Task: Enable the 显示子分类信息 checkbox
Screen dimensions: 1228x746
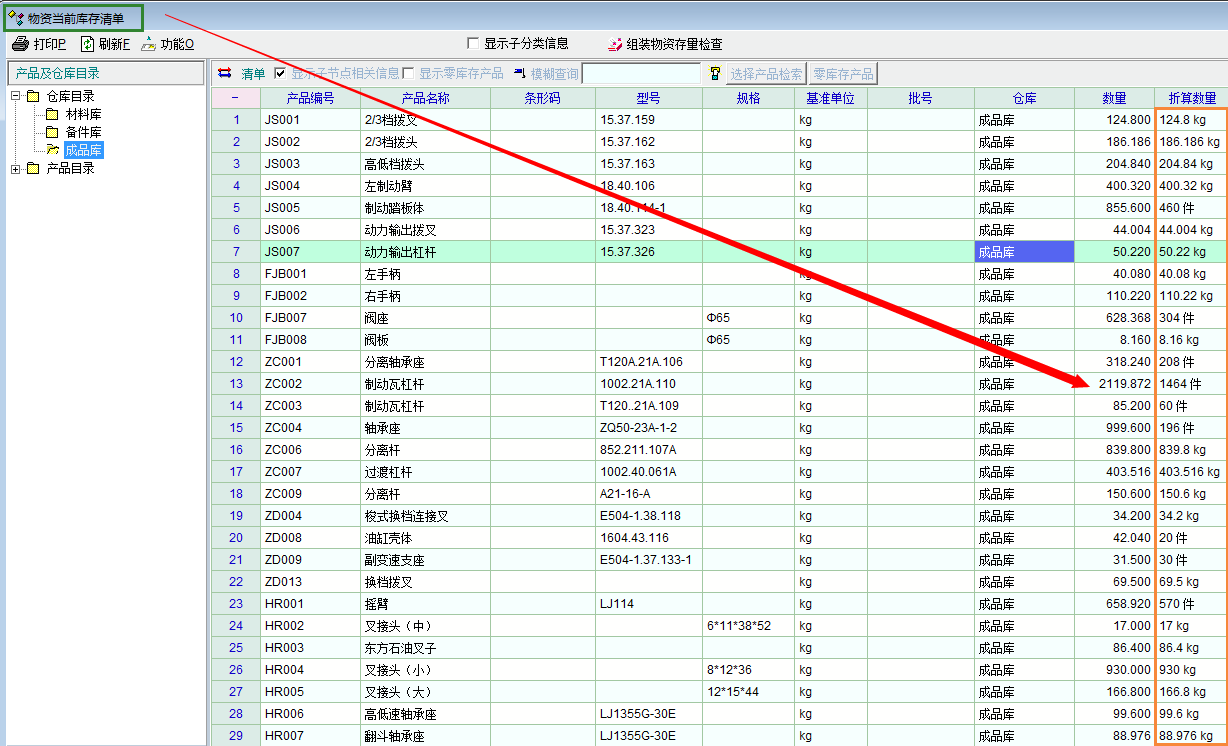Action: (x=473, y=44)
